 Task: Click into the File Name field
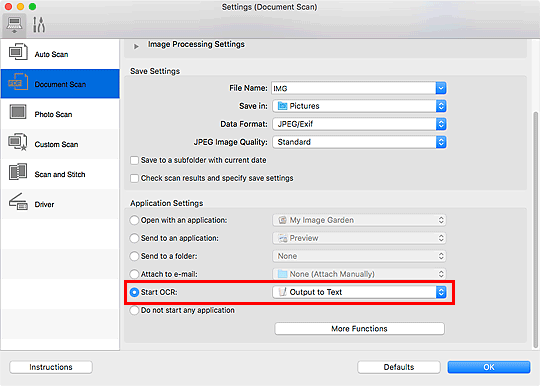354,88
